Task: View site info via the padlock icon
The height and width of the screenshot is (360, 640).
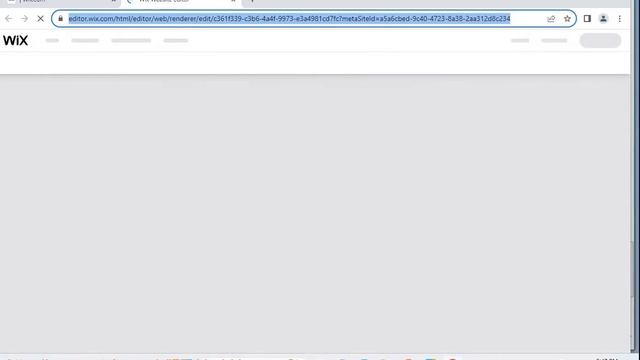Action: [x=60, y=18]
